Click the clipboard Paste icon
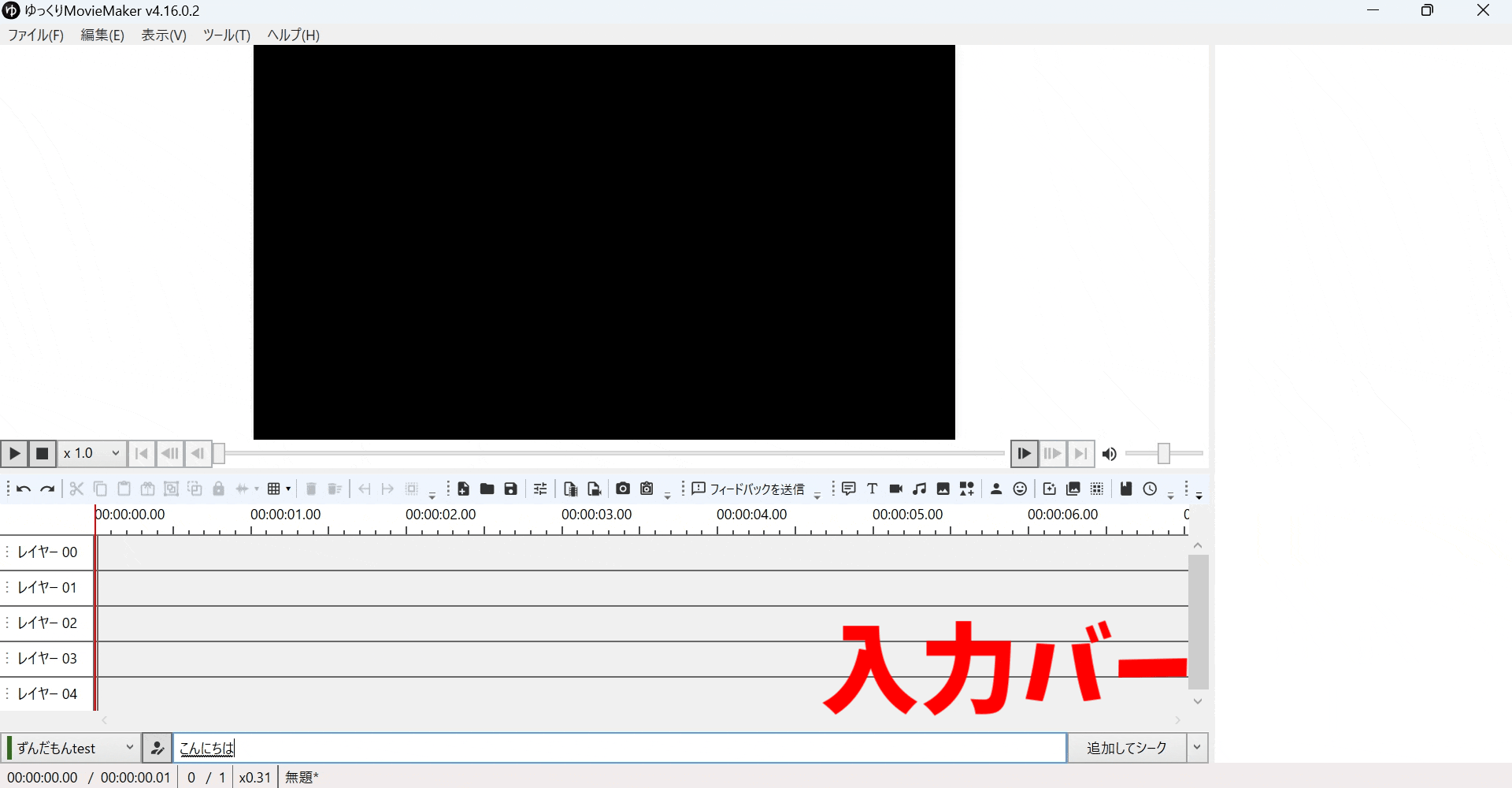 pos(124,489)
